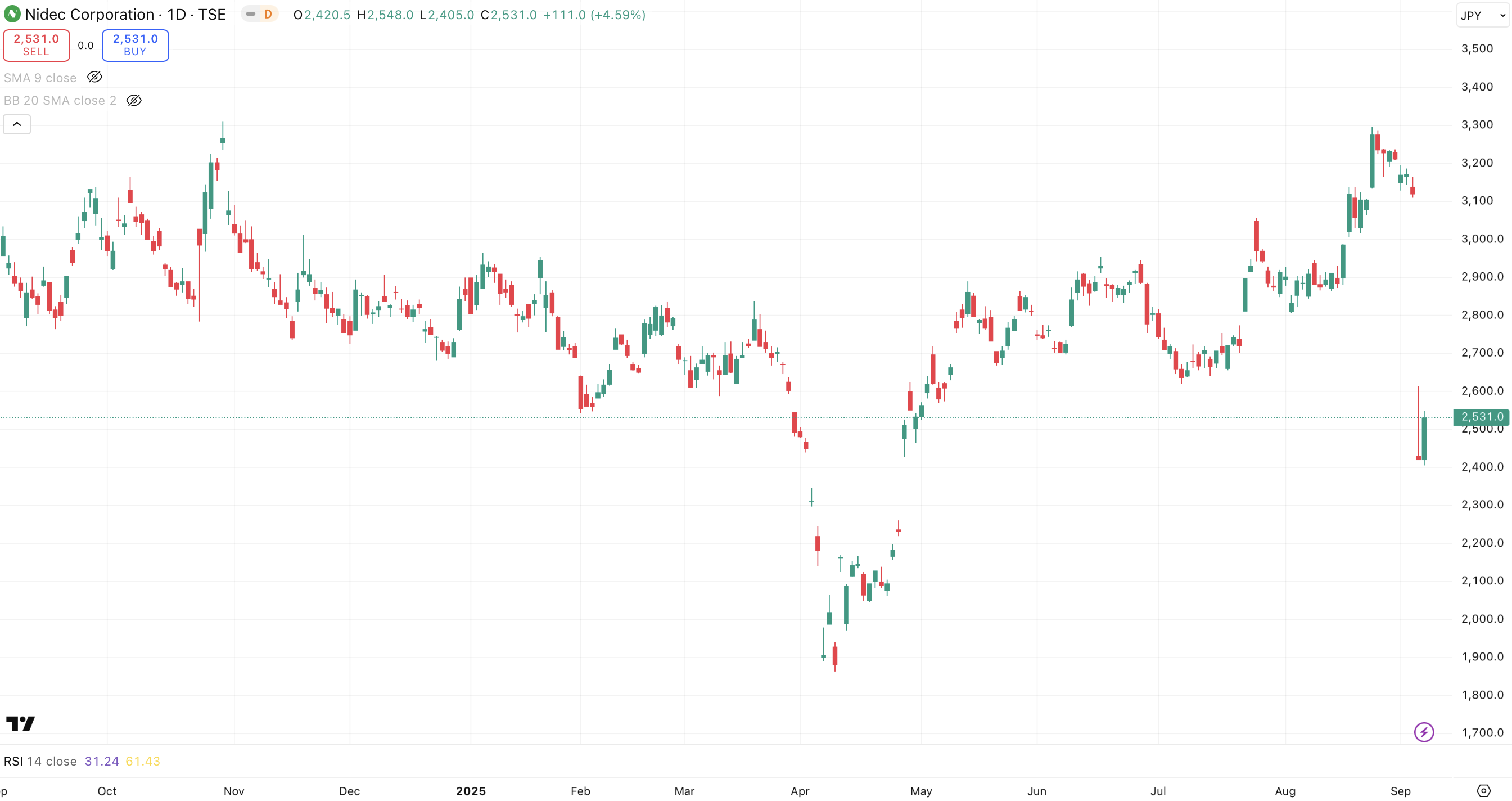This screenshot has width=1512, height=801.
Task: Select the SMA 9 close legend label
Action: pyautogui.click(x=40, y=78)
